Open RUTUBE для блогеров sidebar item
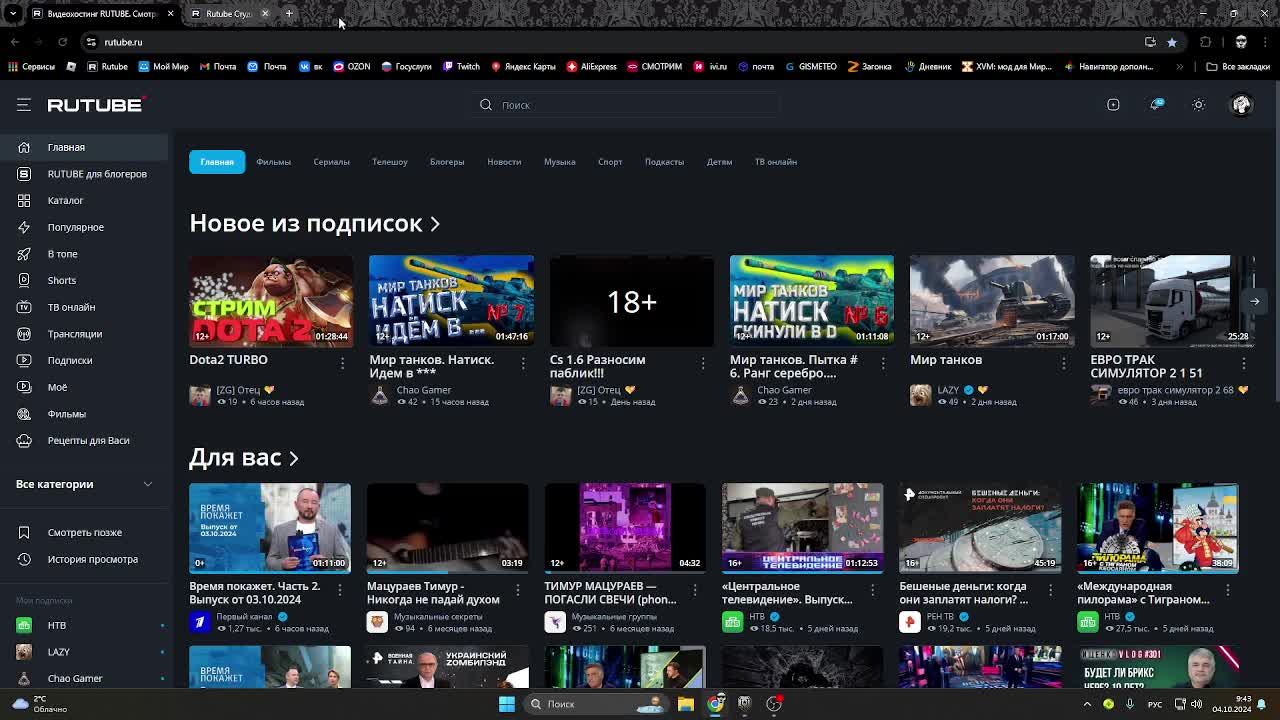 point(84,174)
